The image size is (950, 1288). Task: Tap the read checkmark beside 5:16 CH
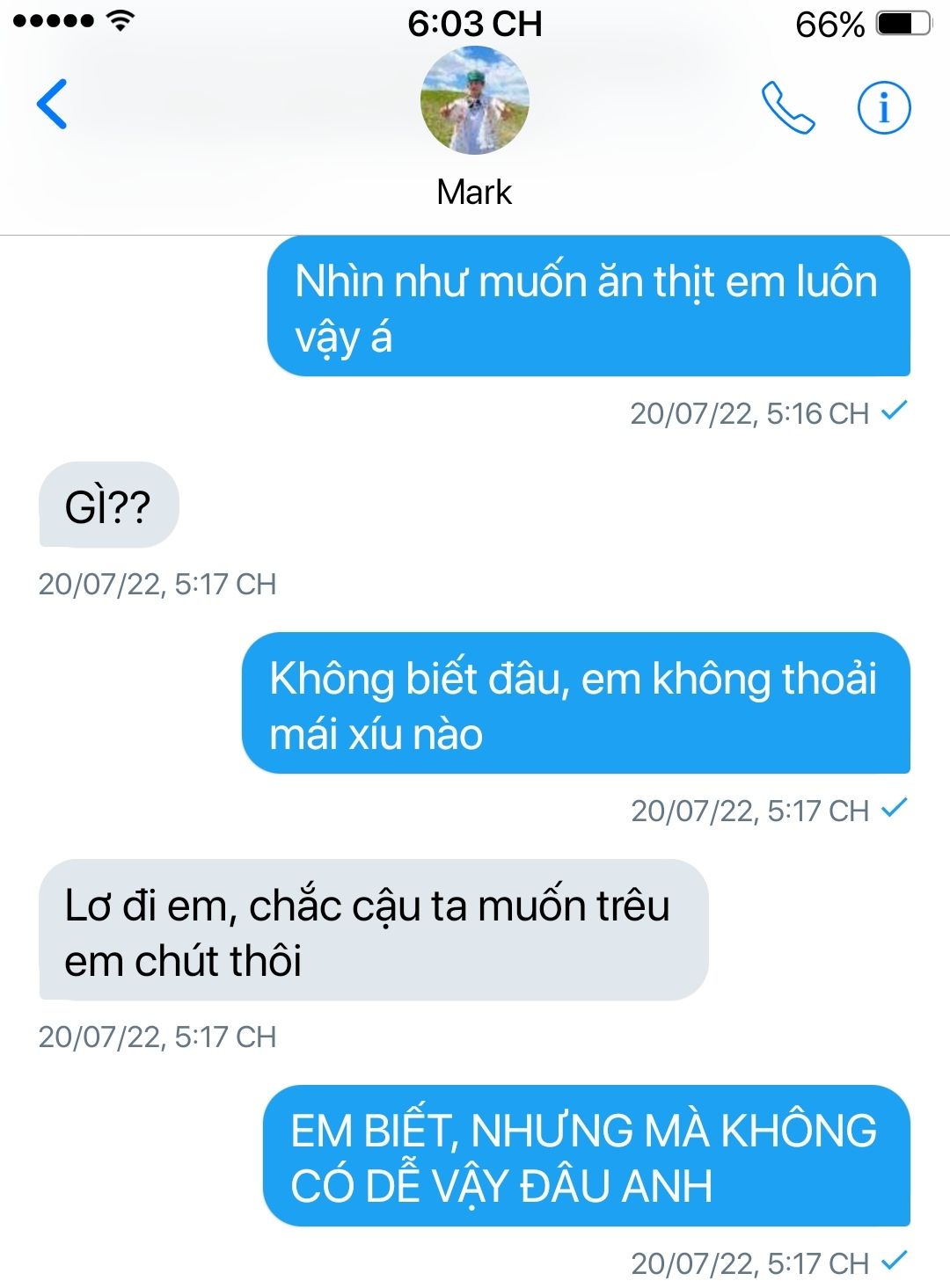coord(895,411)
